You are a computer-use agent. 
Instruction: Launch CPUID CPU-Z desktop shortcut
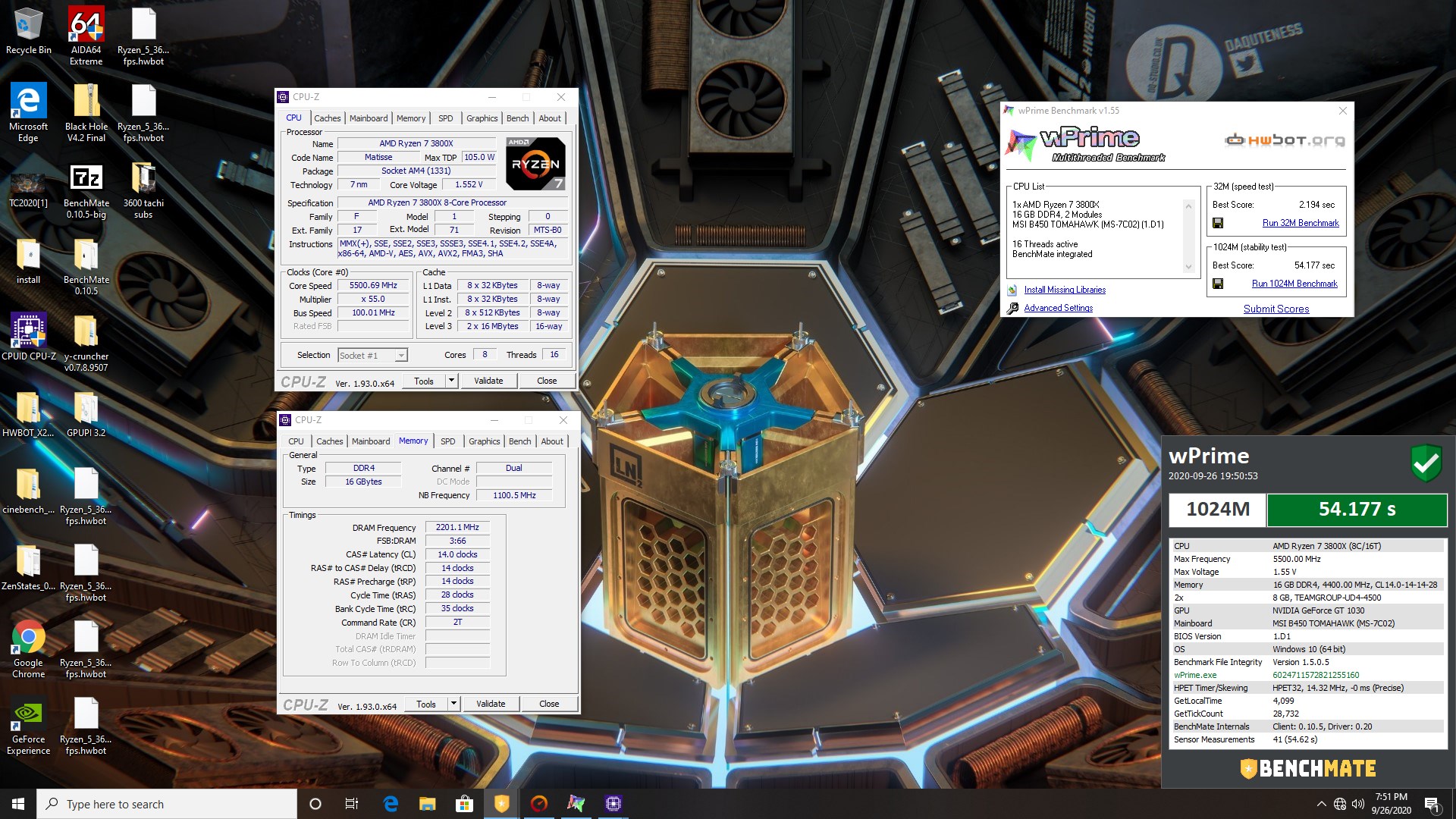click(28, 337)
